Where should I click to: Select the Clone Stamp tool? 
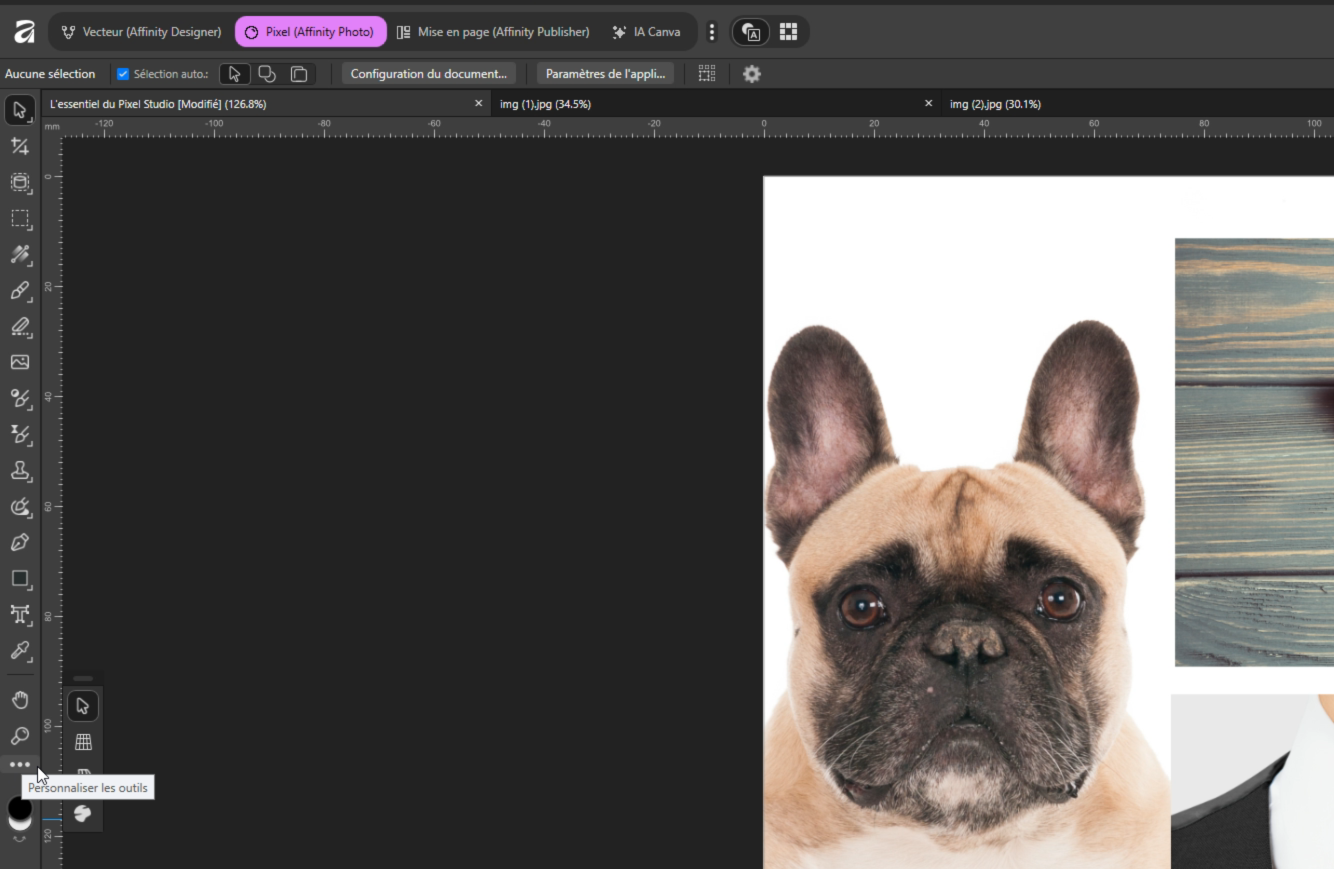click(19, 470)
